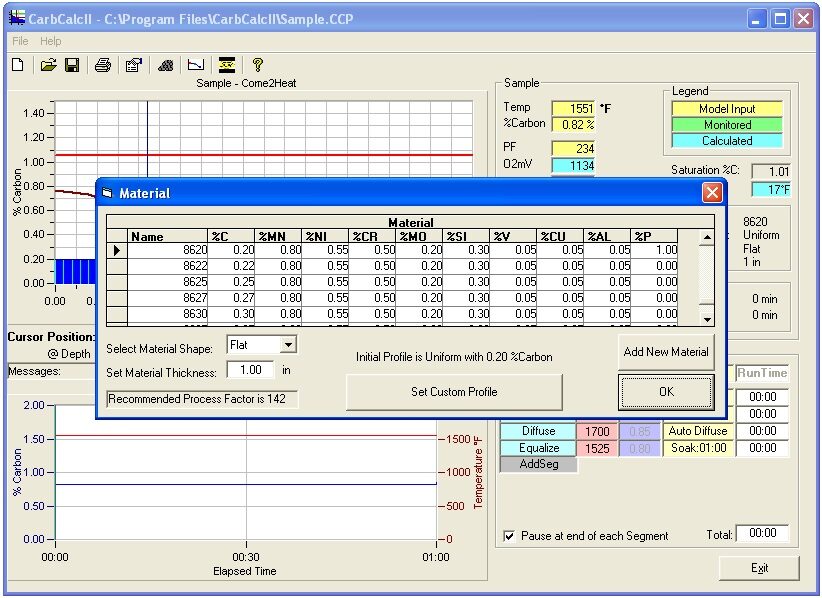Toggle Pause at end of each Segment
This screenshot has width=822, height=598.
pos(509,536)
